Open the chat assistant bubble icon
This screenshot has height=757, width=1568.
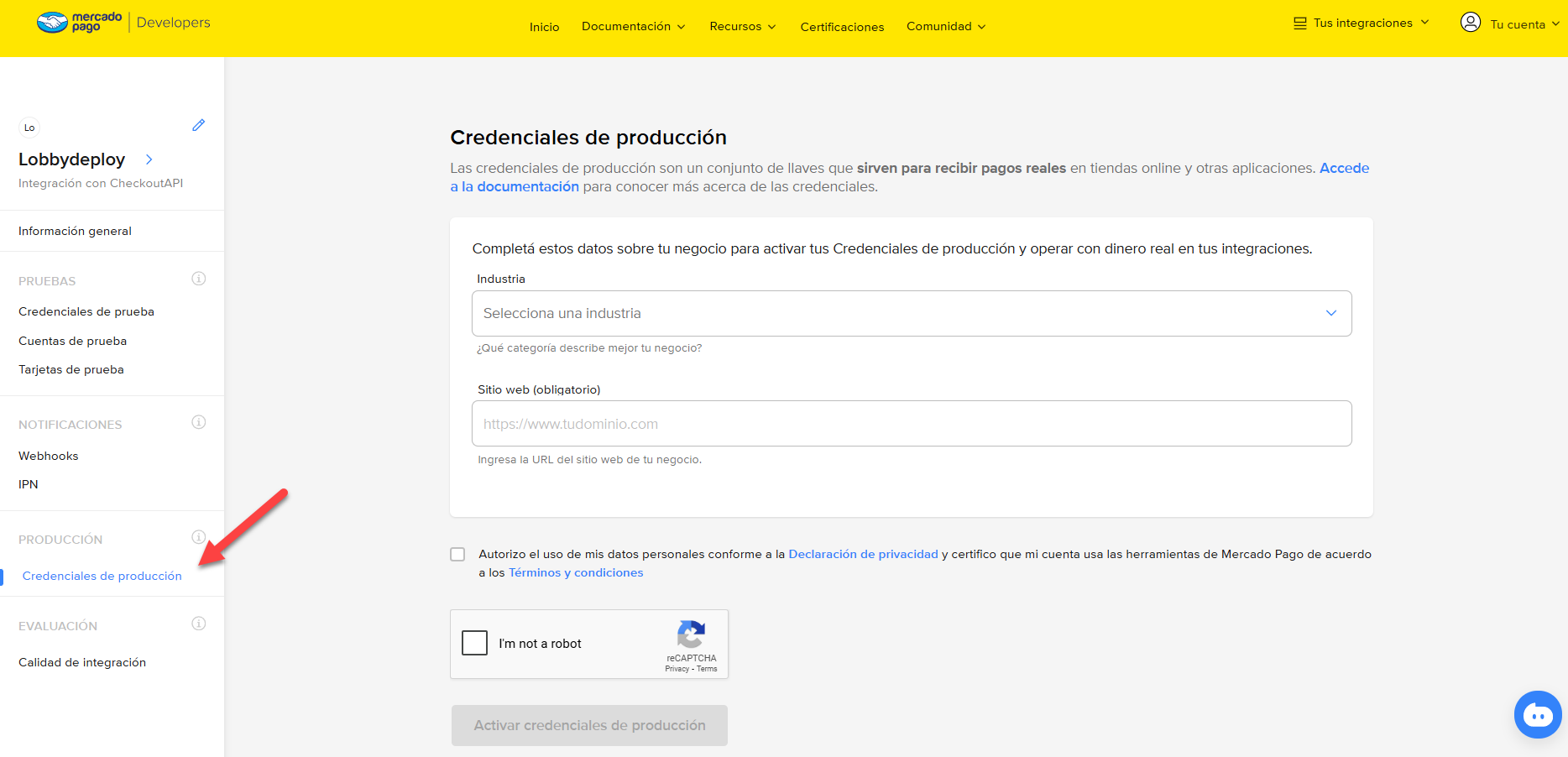point(1537,715)
